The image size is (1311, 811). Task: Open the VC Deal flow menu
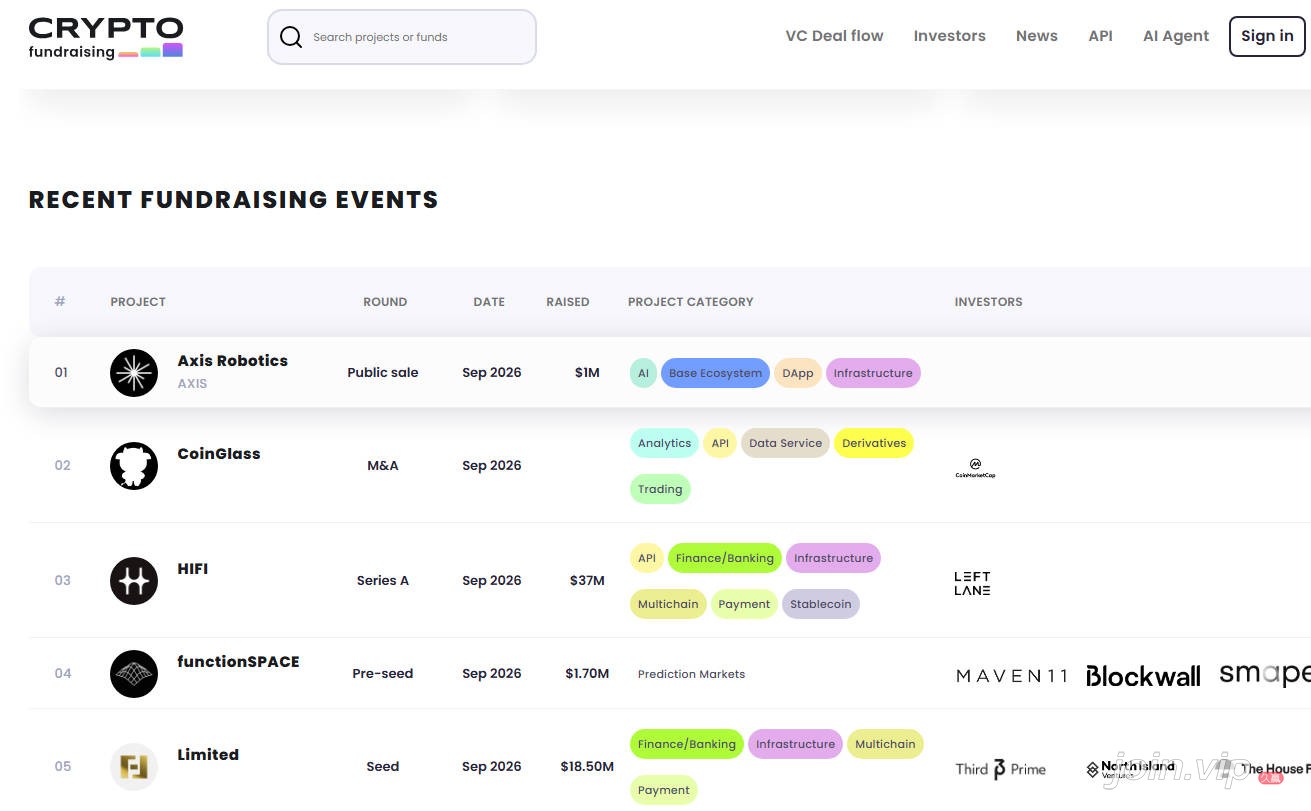coord(834,36)
